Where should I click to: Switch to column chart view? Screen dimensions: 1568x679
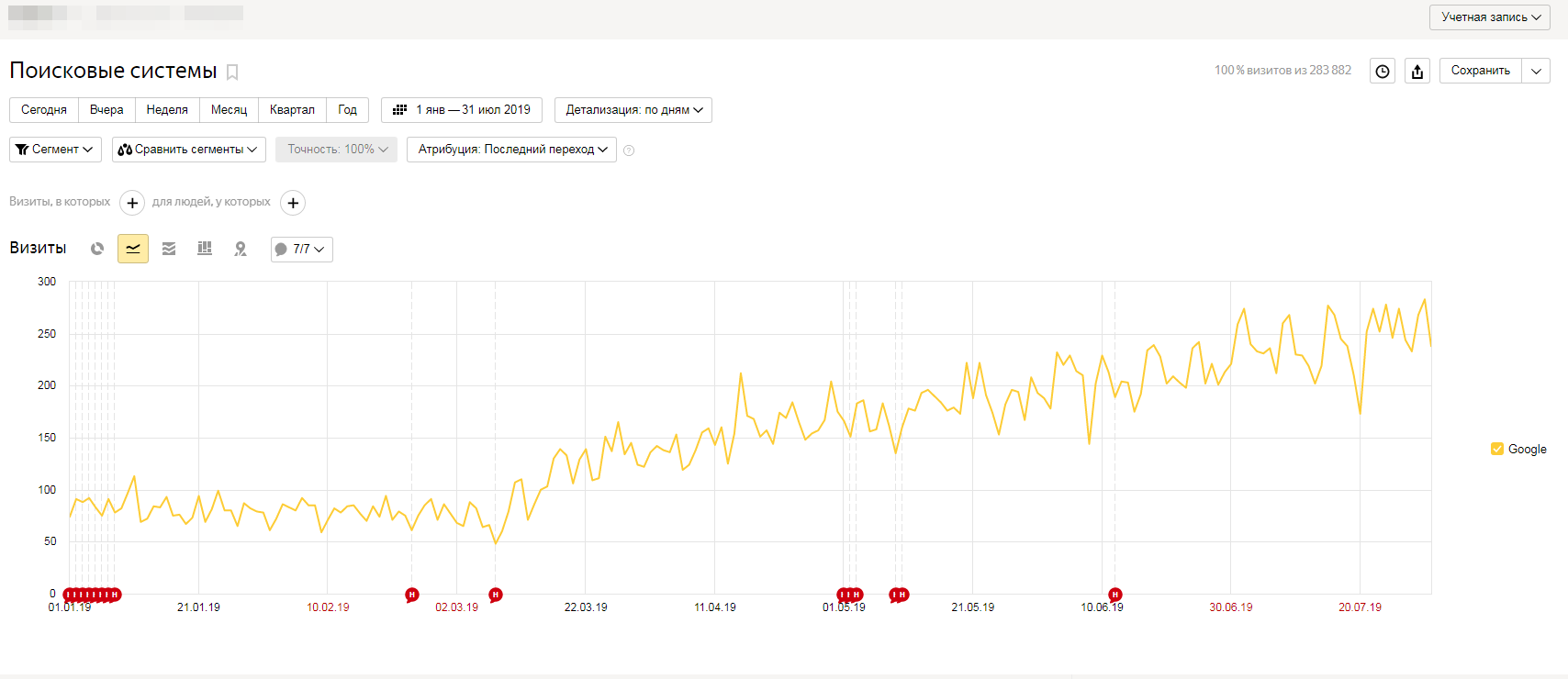[x=205, y=249]
